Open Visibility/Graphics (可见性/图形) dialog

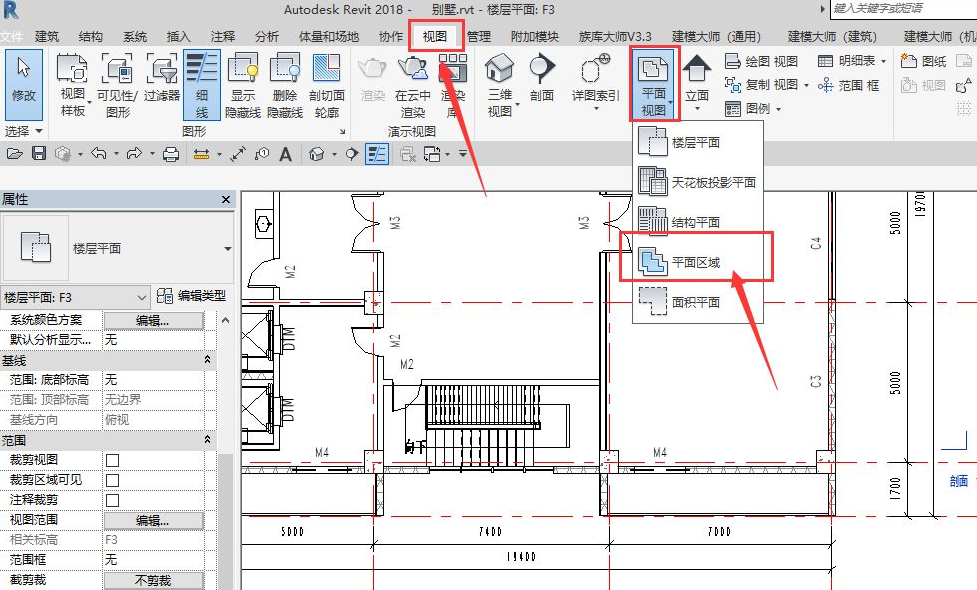coord(117,85)
